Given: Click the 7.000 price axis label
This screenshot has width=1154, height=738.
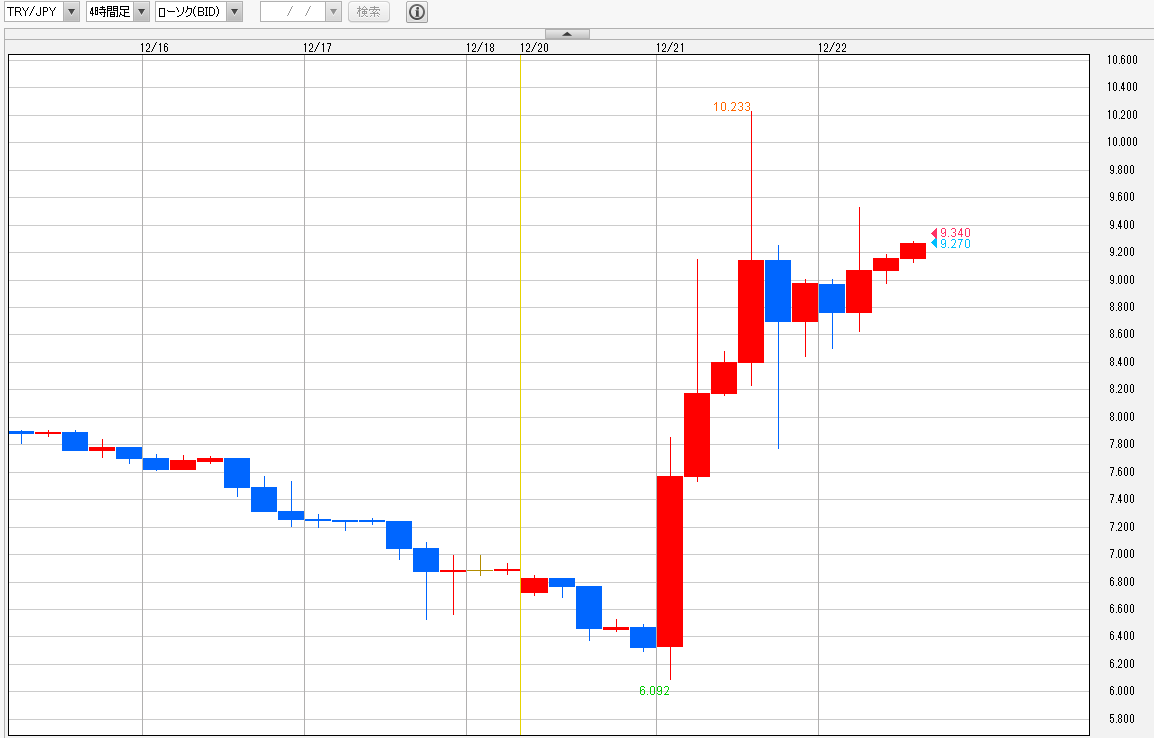Looking at the screenshot, I should [x=1122, y=553].
